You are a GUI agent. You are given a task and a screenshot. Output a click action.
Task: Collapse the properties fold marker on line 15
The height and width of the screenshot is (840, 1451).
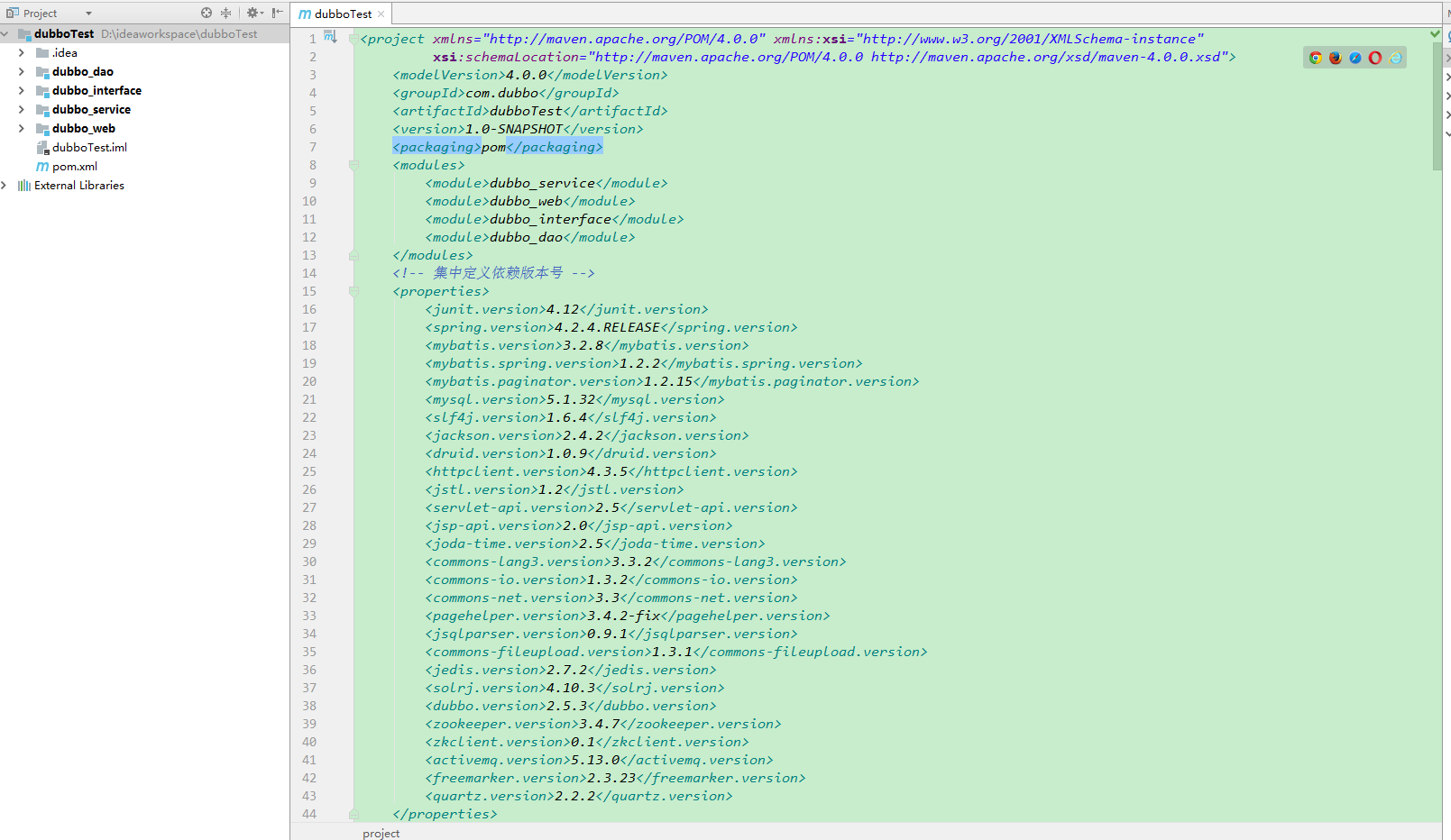354,291
